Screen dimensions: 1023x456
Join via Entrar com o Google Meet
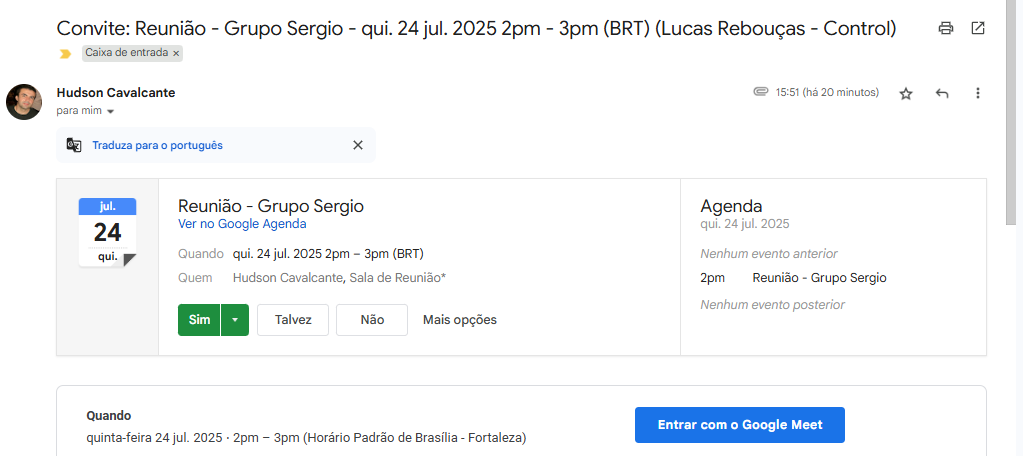[x=740, y=425]
